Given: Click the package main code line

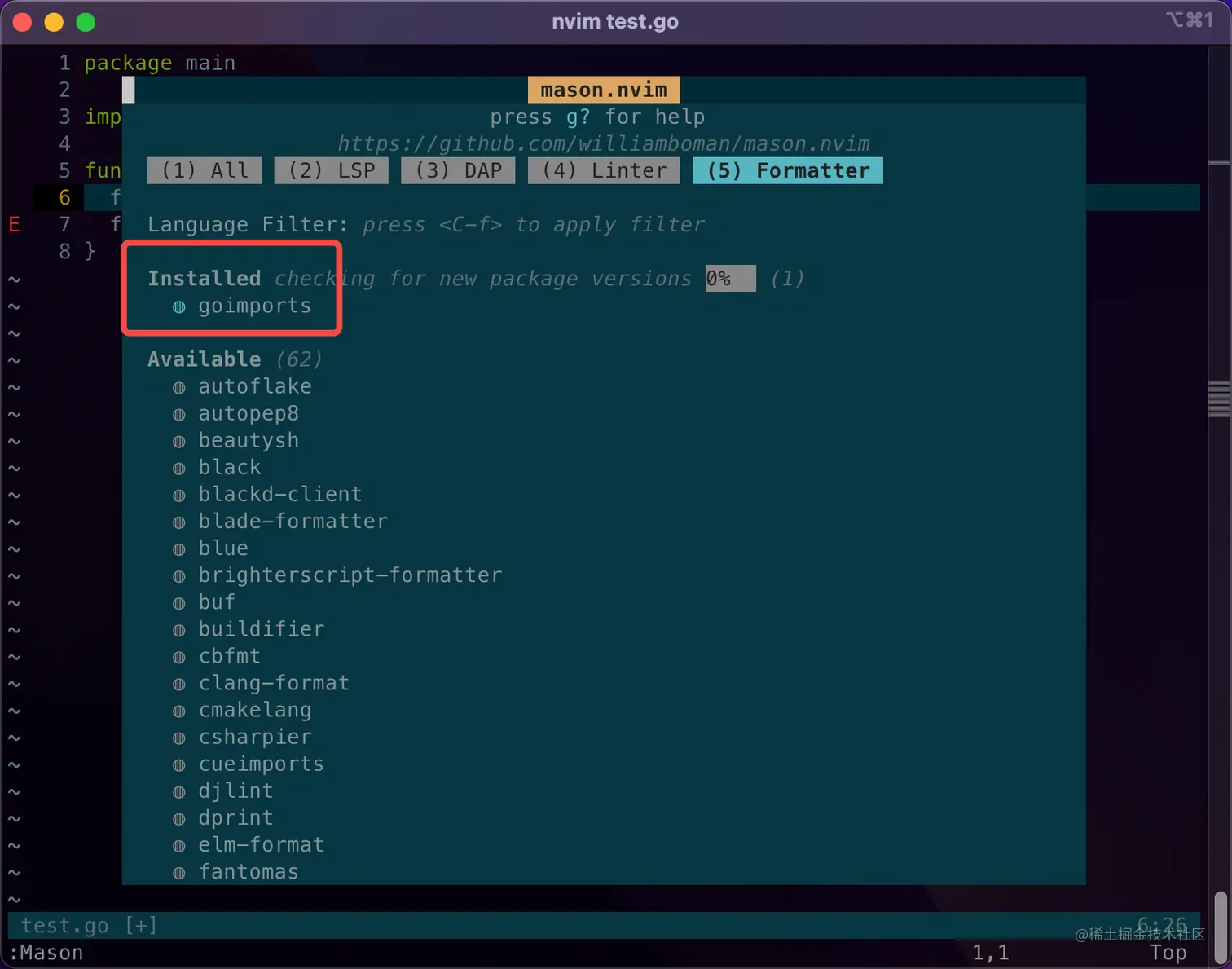Looking at the screenshot, I should tap(160, 63).
